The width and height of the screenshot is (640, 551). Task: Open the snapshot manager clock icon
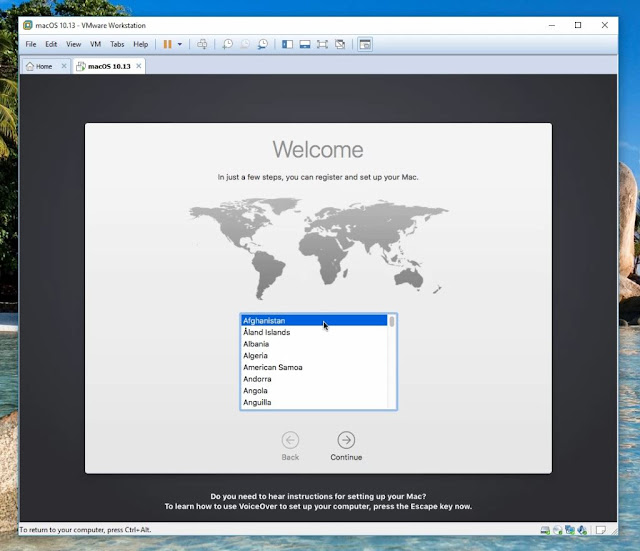pos(262,44)
